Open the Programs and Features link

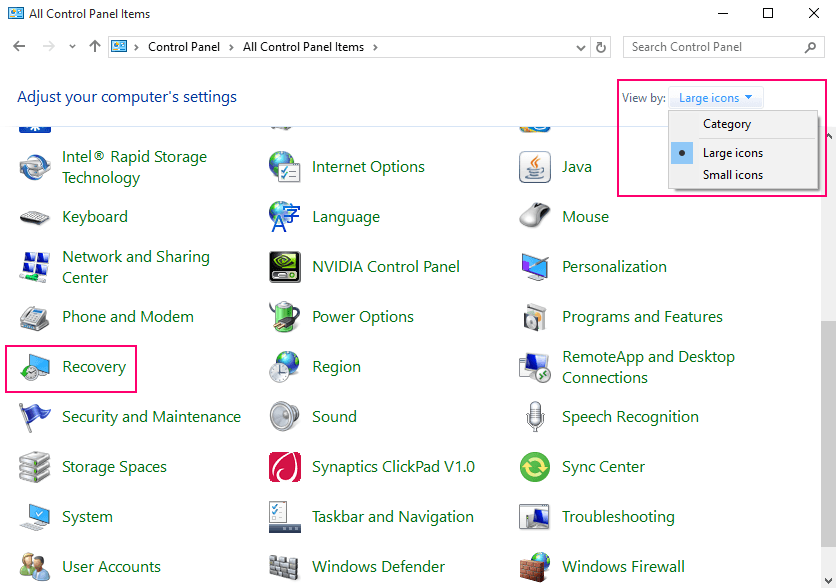(x=642, y=317)
